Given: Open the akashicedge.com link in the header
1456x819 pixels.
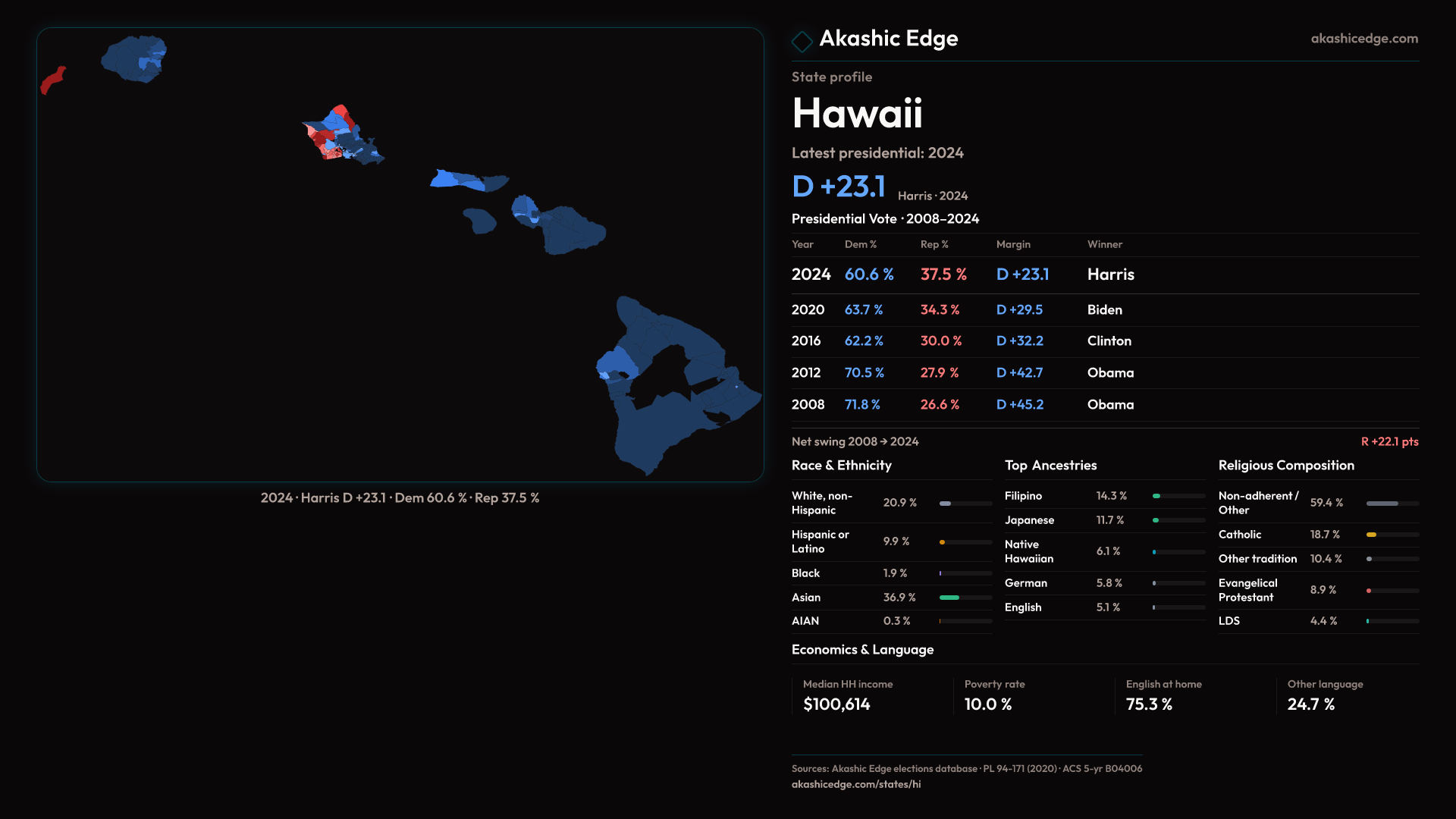Looking at the screenshot, I should (x=1363, y=39).
